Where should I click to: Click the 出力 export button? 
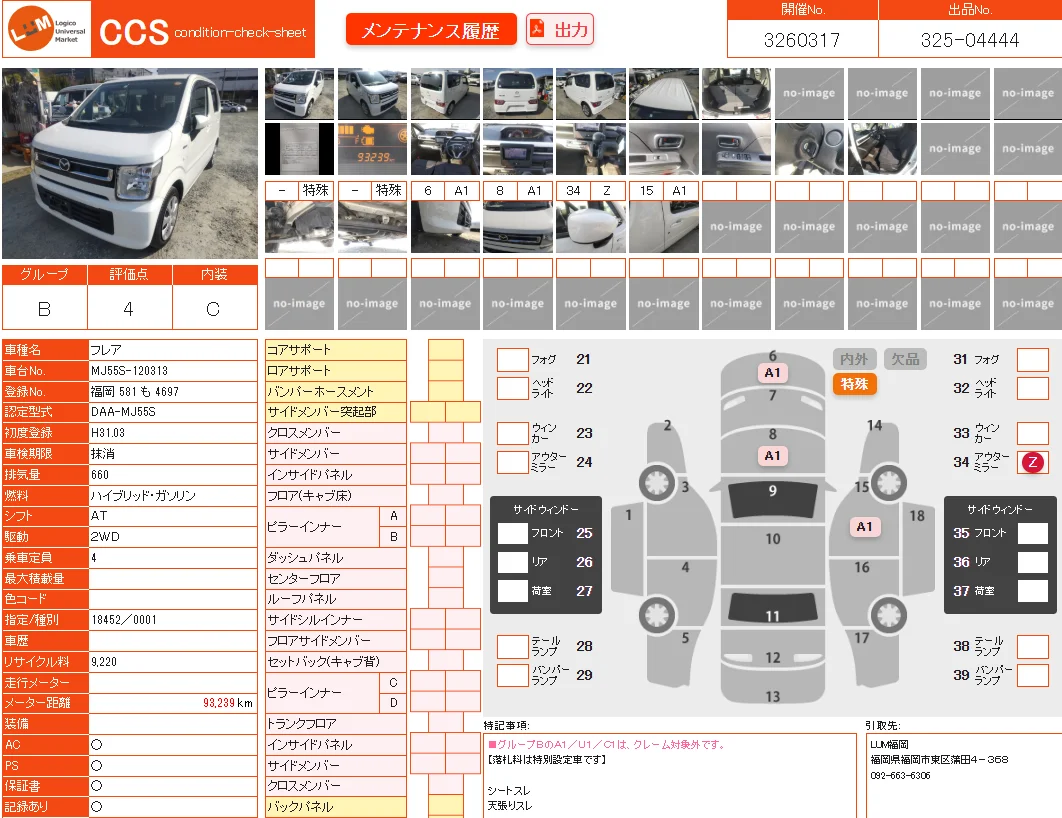560,29
